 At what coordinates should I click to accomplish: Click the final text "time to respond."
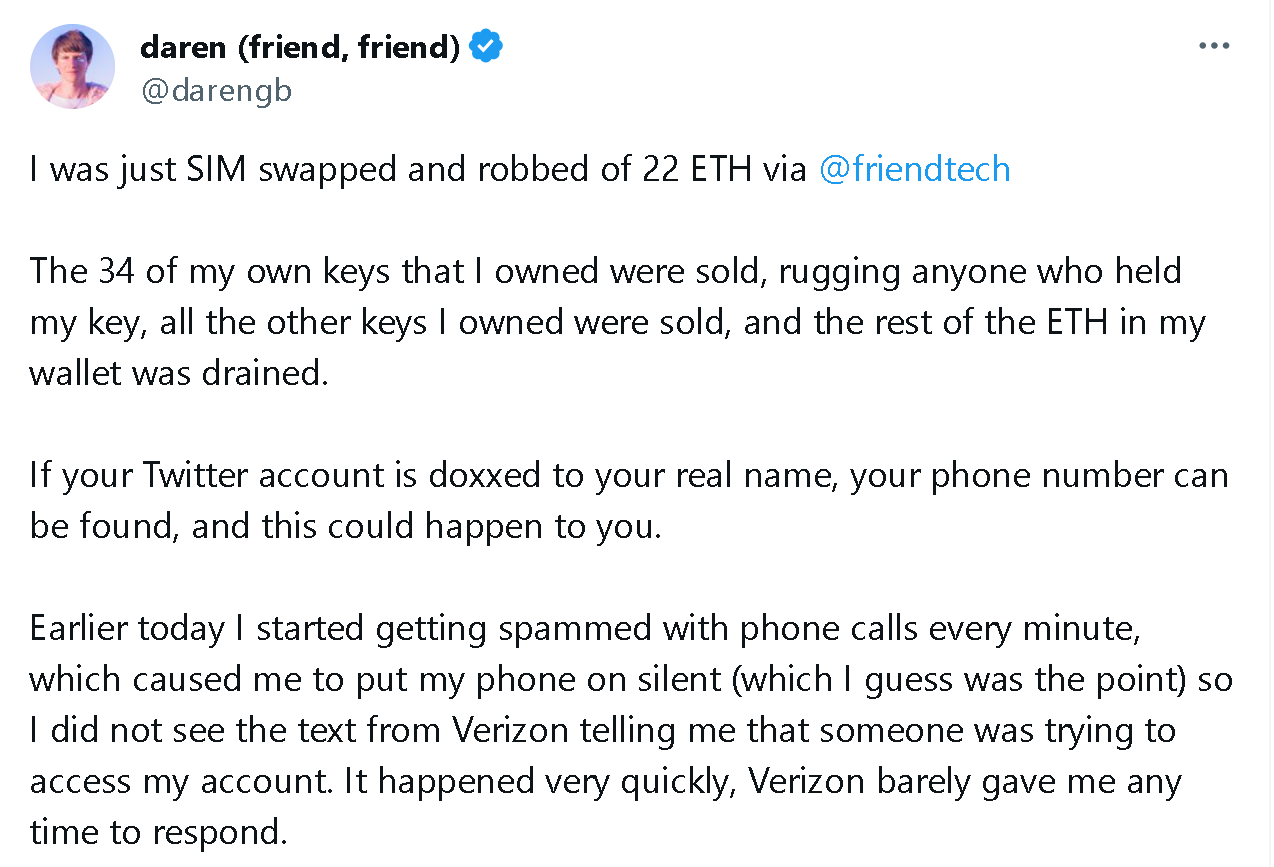(158, 832)
